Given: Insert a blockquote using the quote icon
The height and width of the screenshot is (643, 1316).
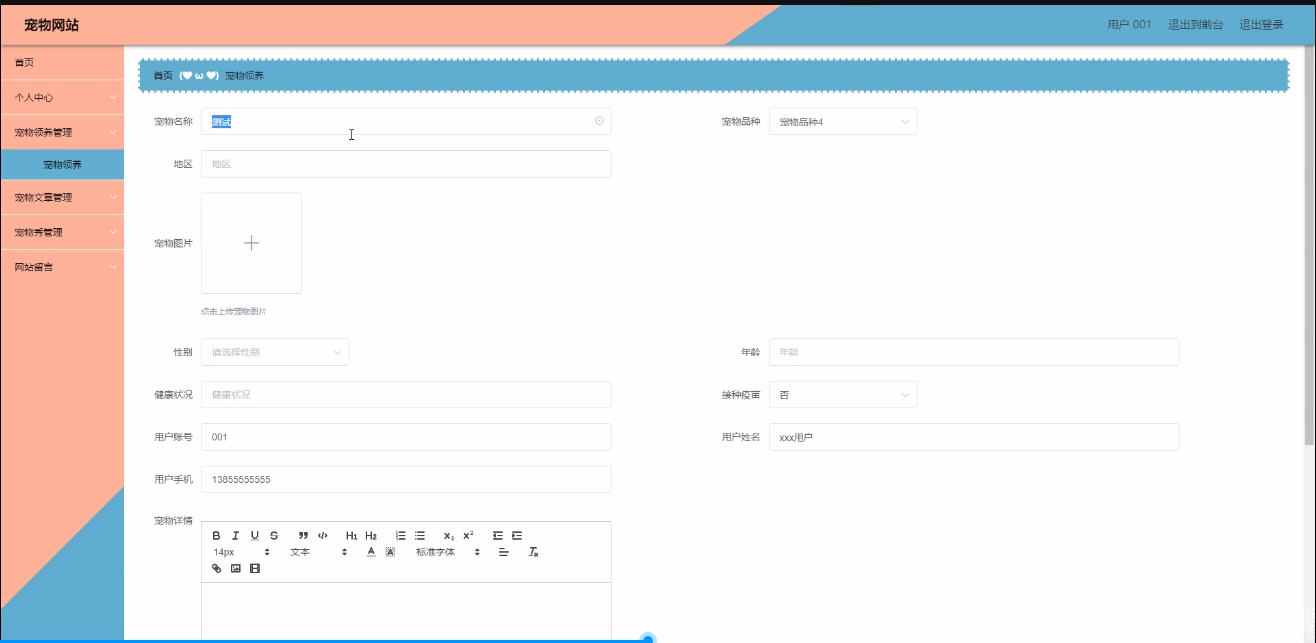Looking at the screenshot, I should click(303, 535).
